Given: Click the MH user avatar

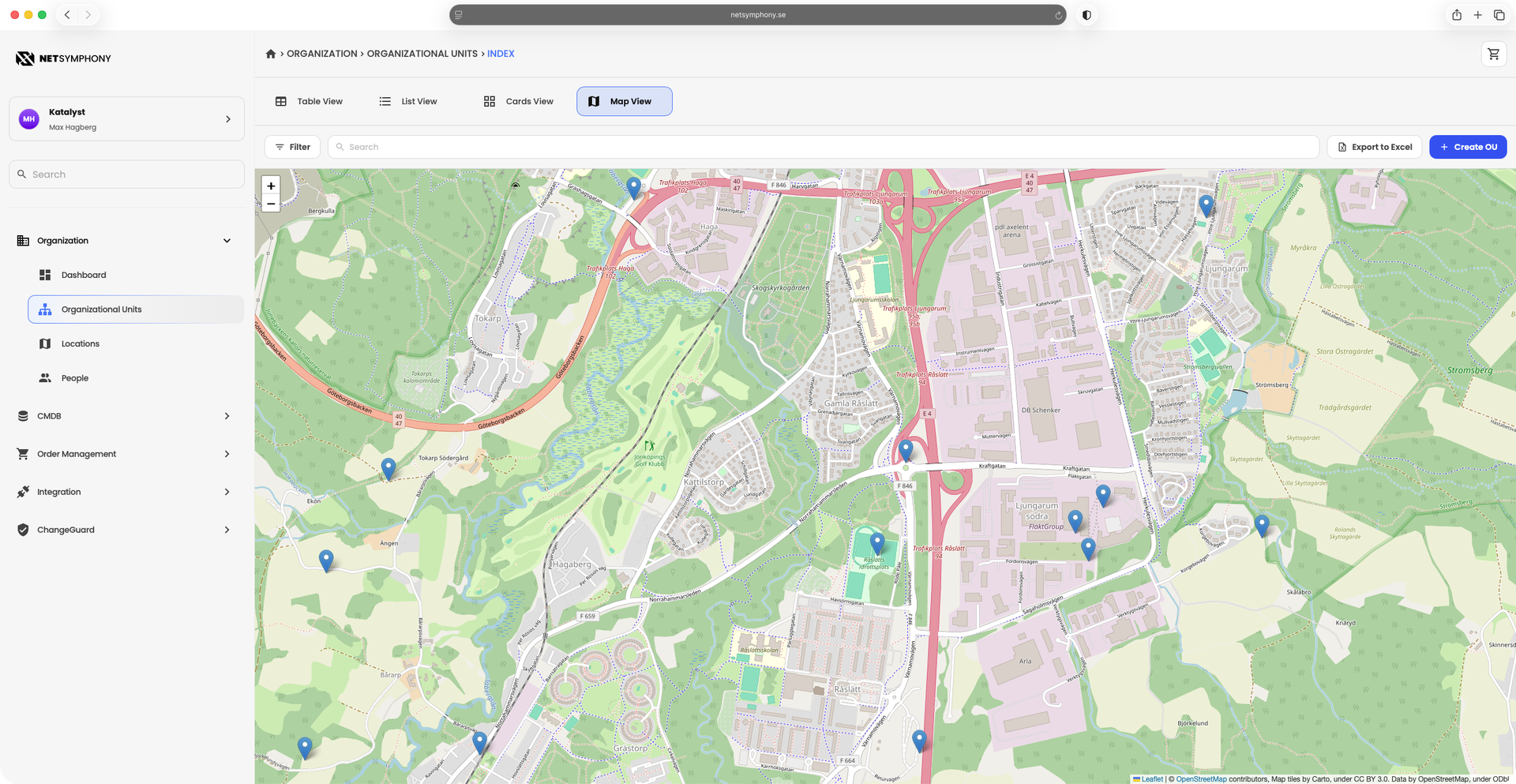Looking at the screenshot, I should [29, 119].
